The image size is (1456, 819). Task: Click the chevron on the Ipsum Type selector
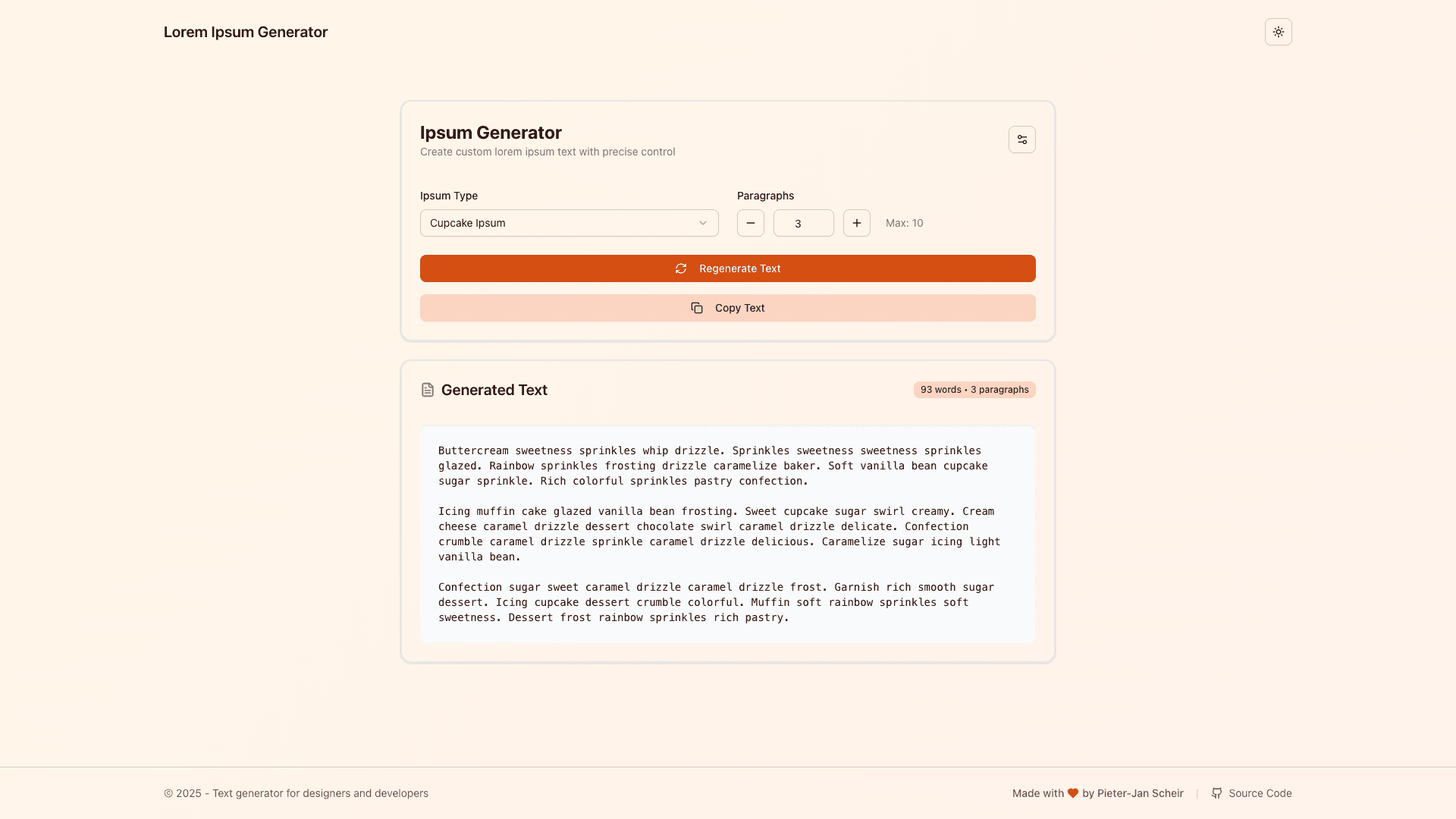[704, 223]
